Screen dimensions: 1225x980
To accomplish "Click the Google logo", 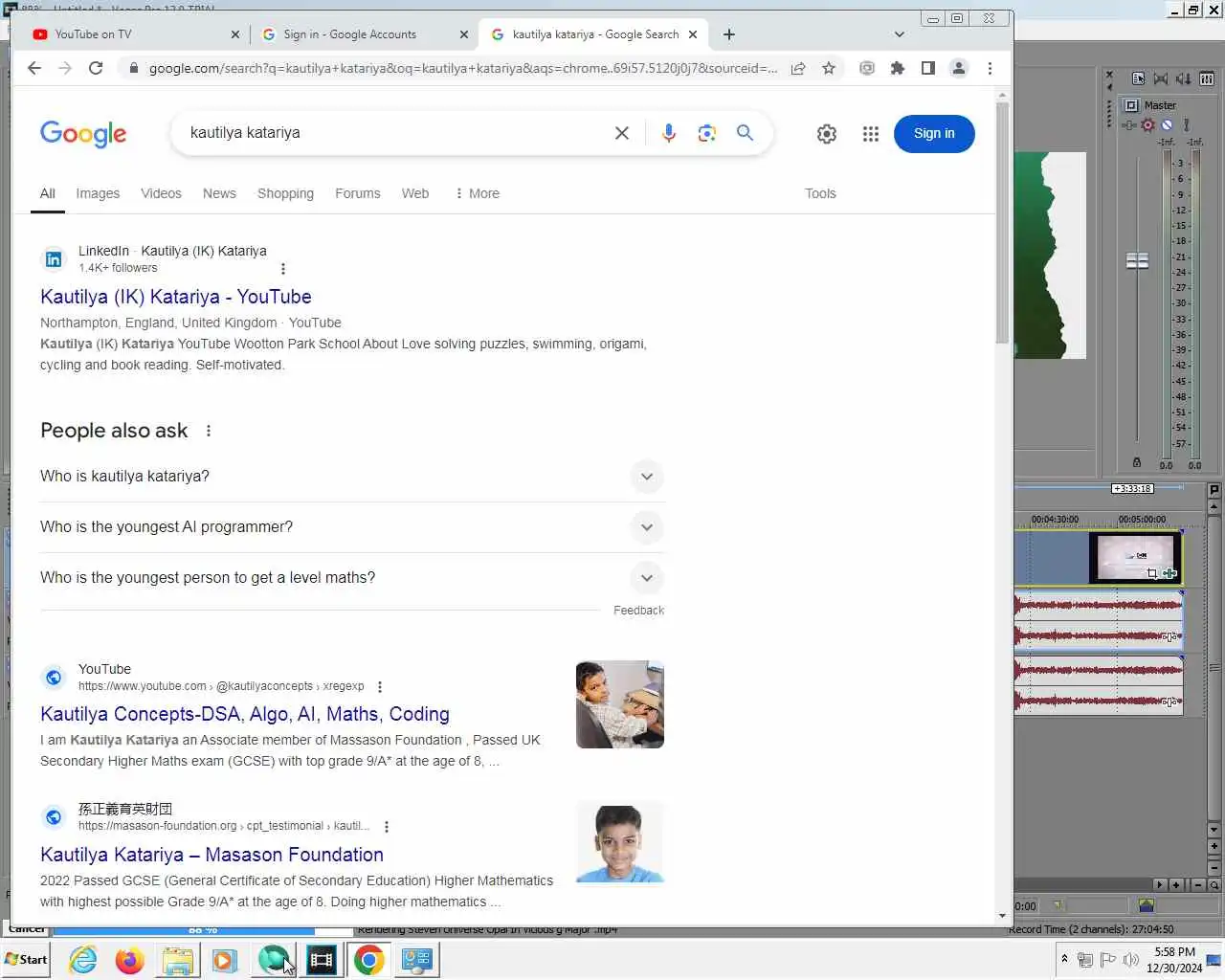I will point(83,134).
